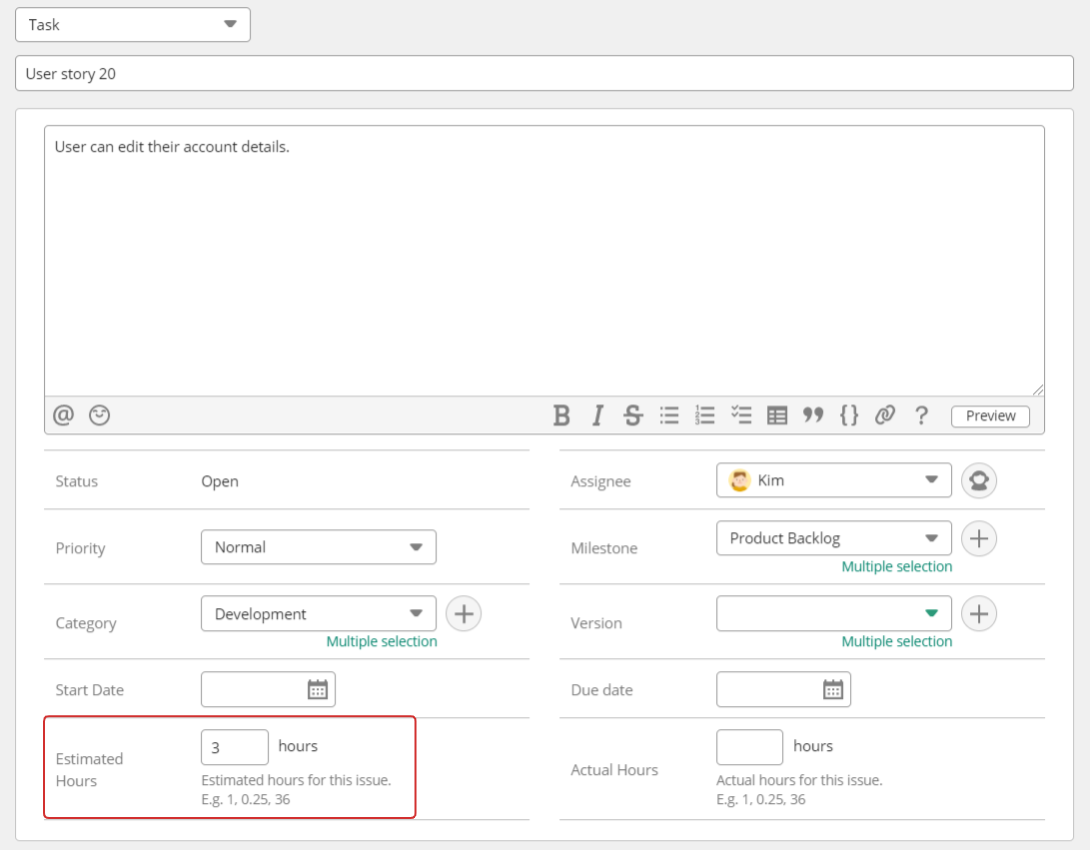Viewport: 1091px width, 851px height.
Task: Enable Multiple selection for Category
Action: click(x=381, y=641)
